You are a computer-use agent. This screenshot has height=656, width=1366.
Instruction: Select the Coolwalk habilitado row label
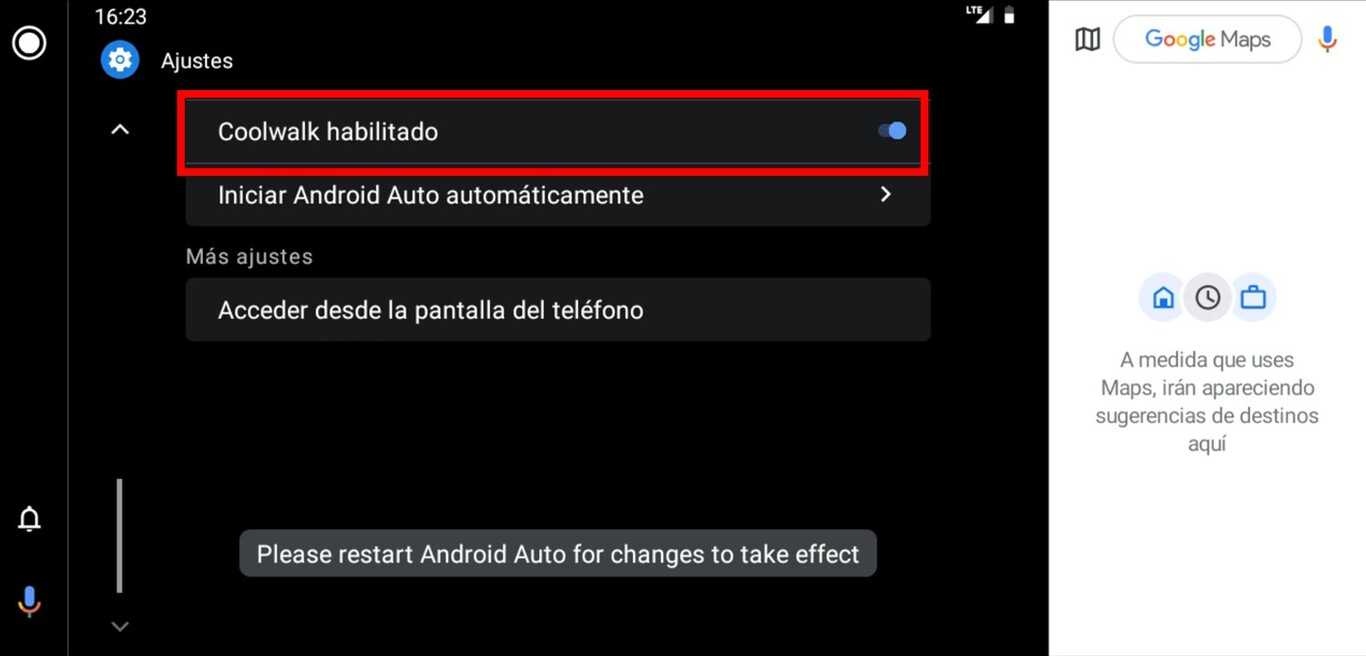point(328,132)
